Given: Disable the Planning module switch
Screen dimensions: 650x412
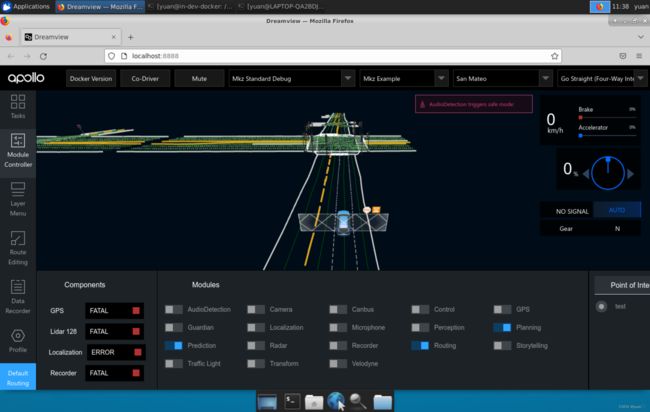Looking at the screenshot, I should 502,327.
